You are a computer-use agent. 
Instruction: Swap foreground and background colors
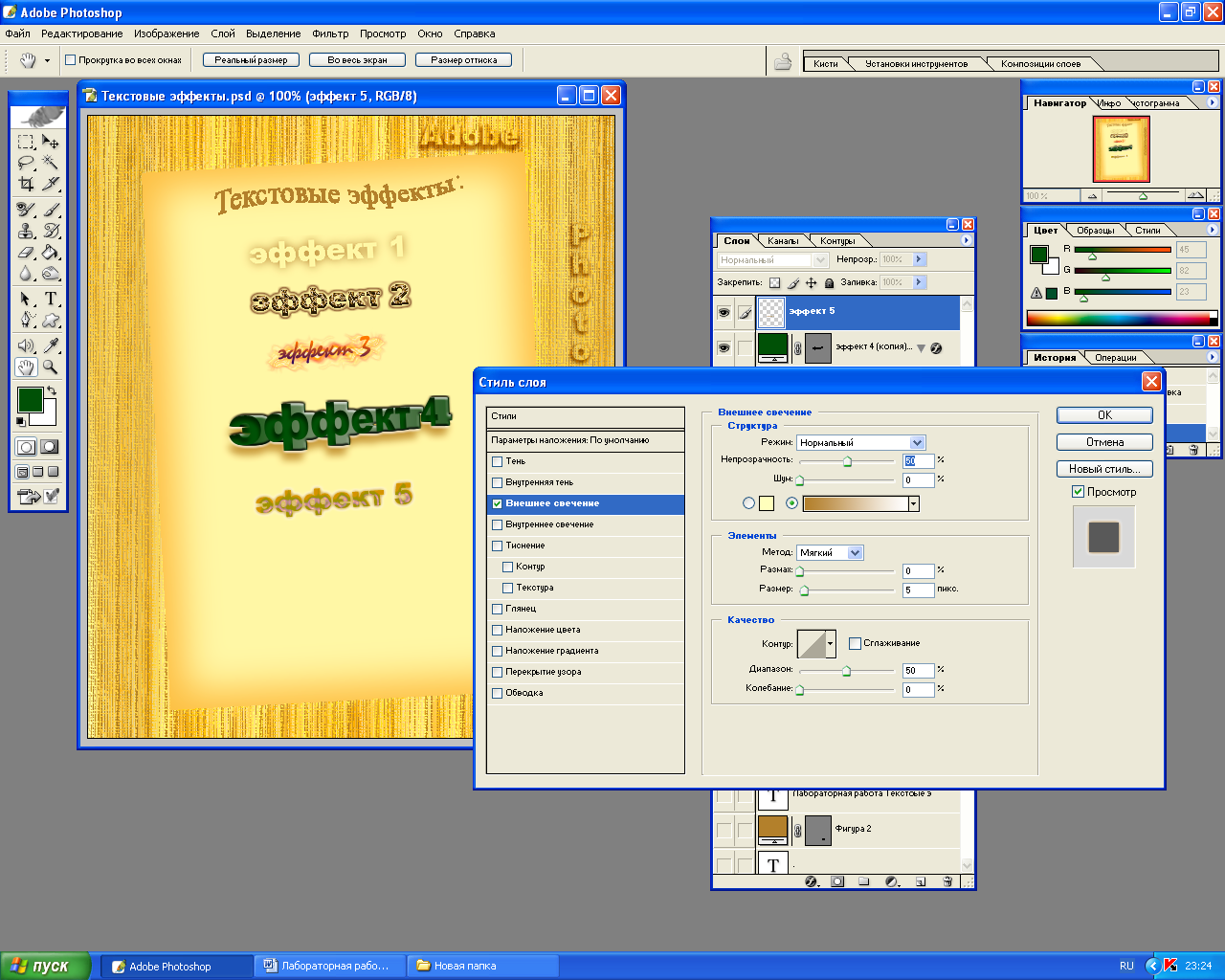[x=52, y=390]
